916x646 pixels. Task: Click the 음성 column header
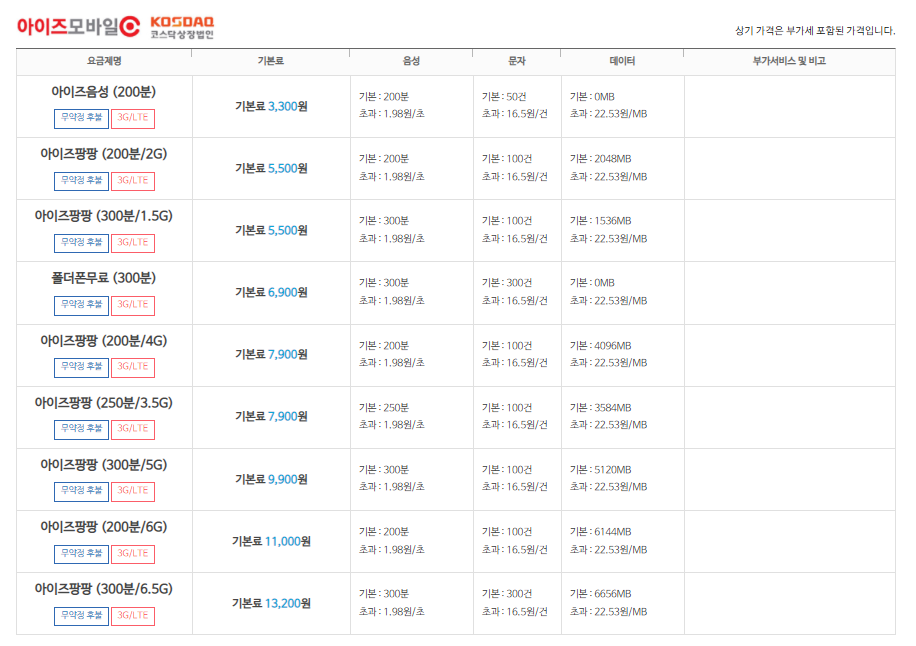pos(411,61)
